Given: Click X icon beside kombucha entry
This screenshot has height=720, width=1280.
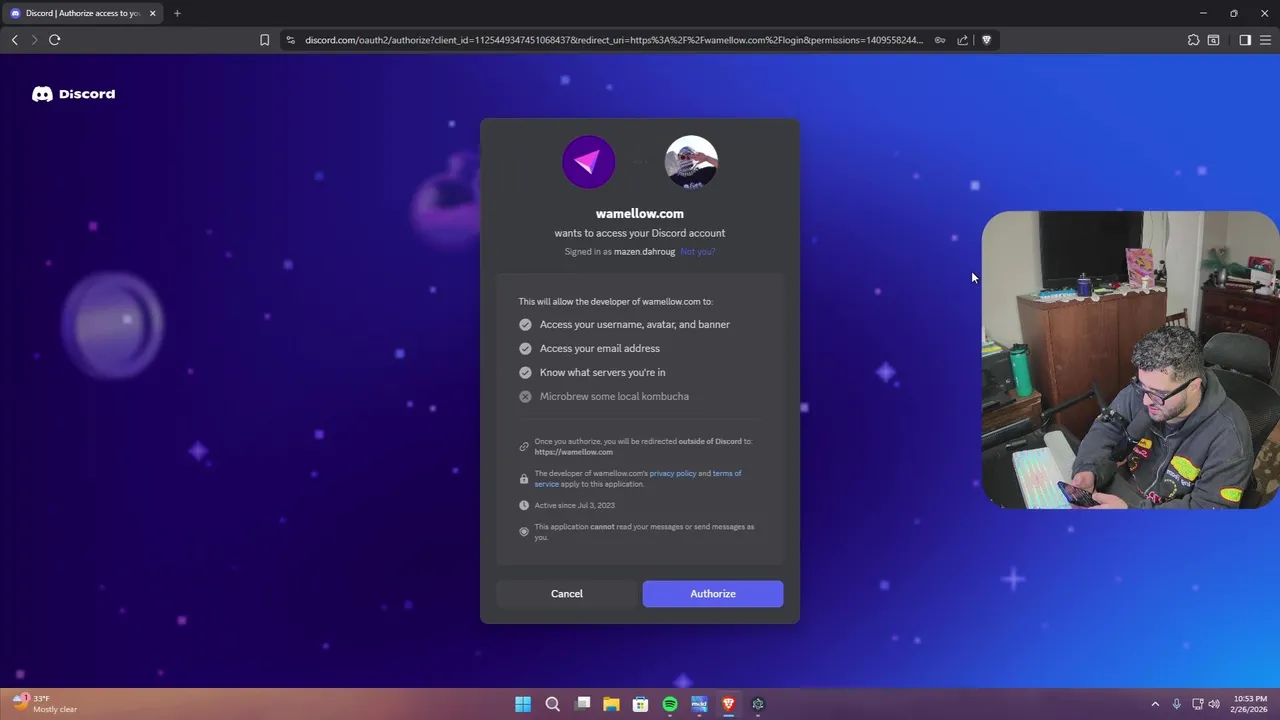Looking at the screenshot, I should (525, 396).
